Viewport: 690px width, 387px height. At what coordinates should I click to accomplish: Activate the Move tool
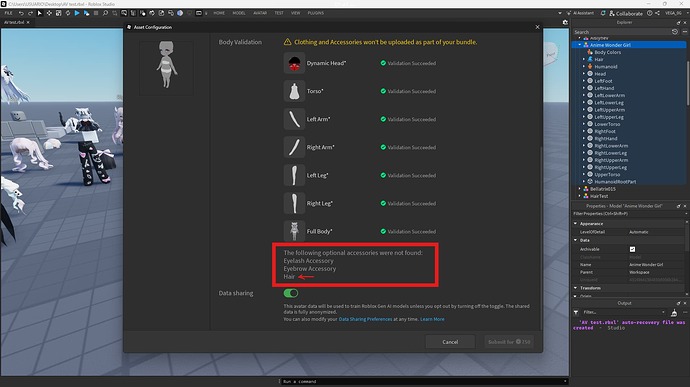coord(49,13)
